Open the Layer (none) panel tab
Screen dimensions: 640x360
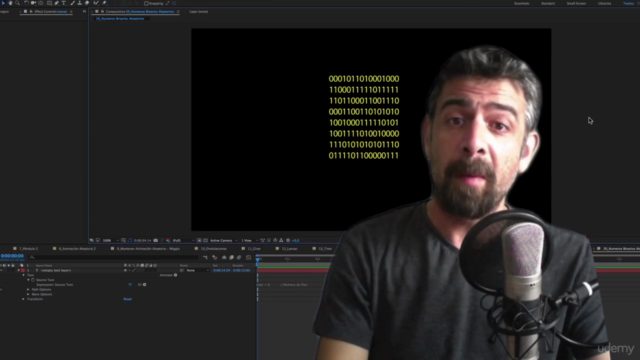[x=199, y=11]
